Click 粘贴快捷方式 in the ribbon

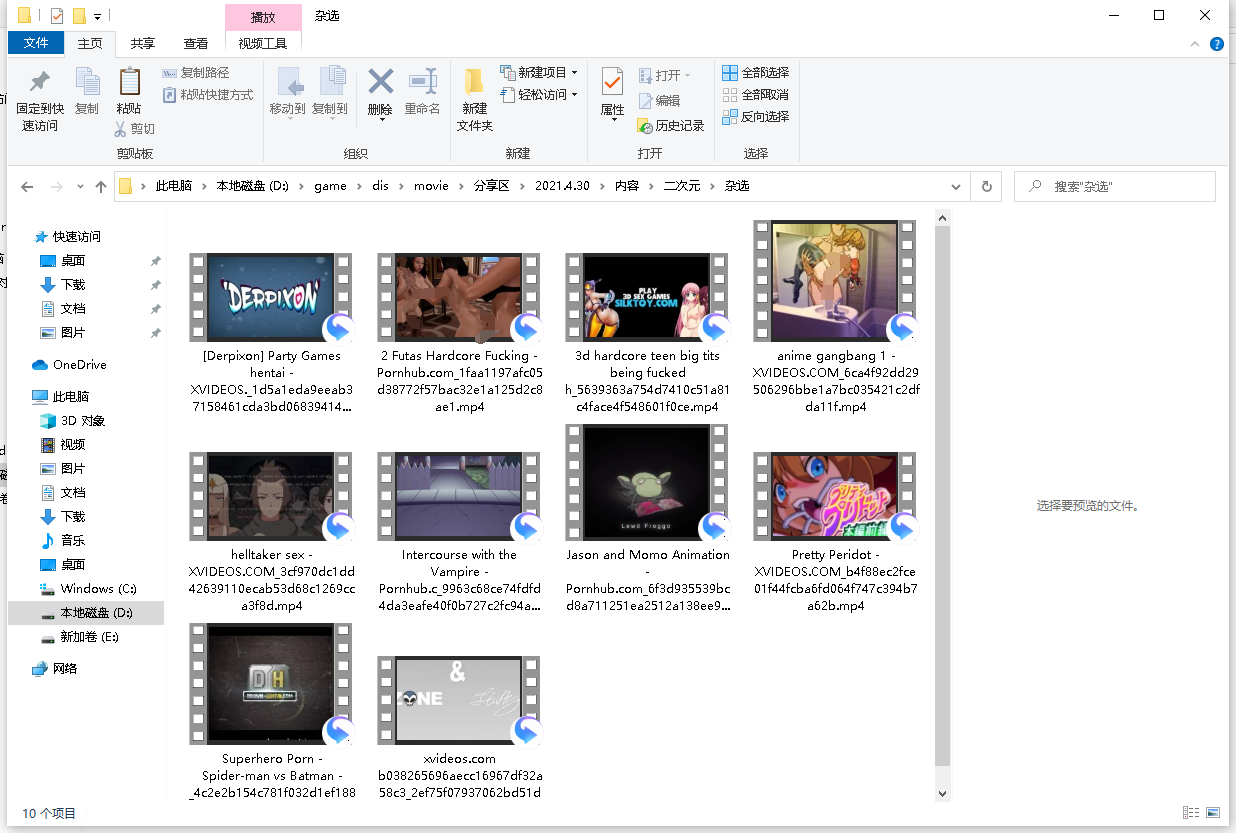tap(208, 95)
